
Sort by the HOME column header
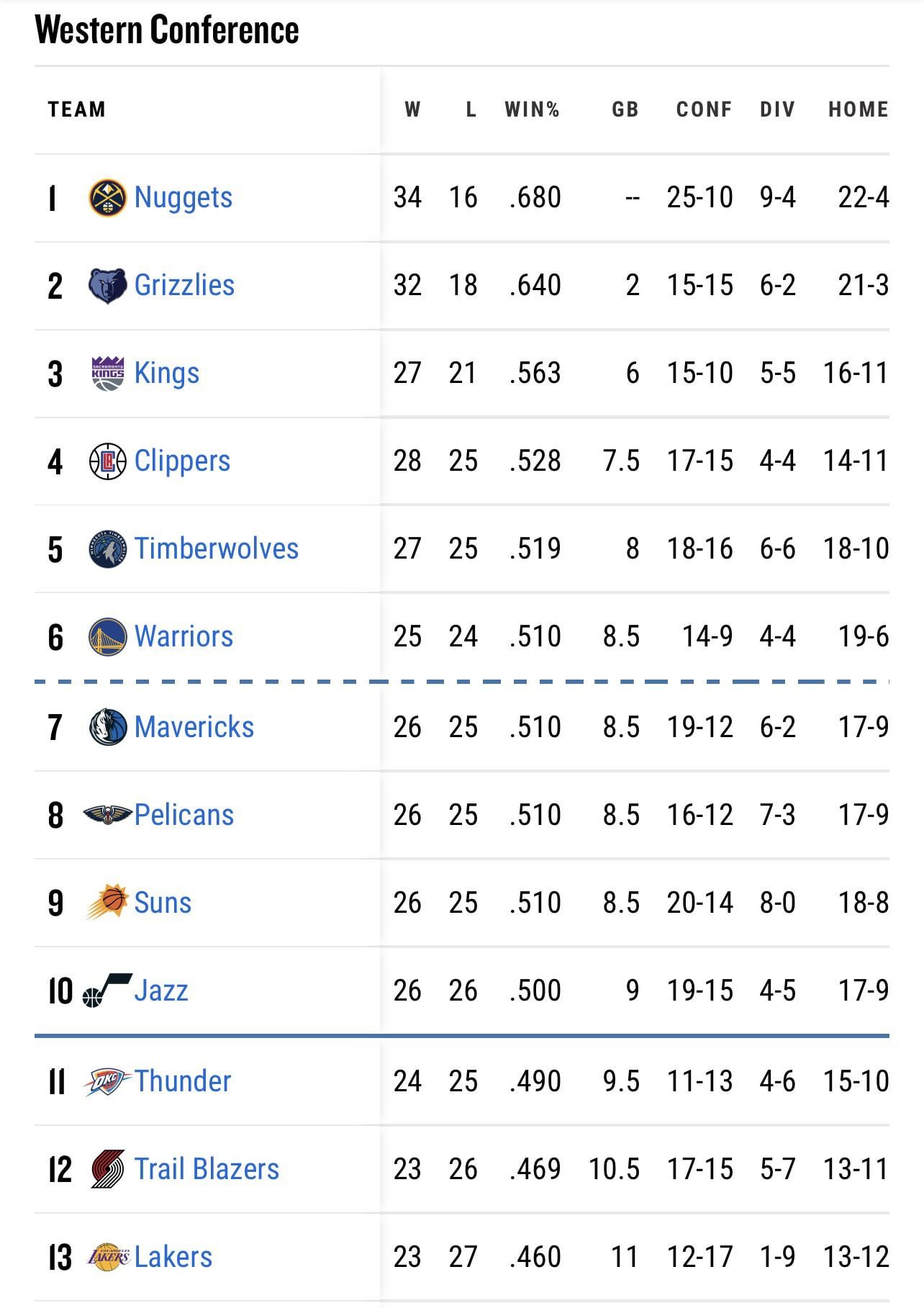coord(858,109)
